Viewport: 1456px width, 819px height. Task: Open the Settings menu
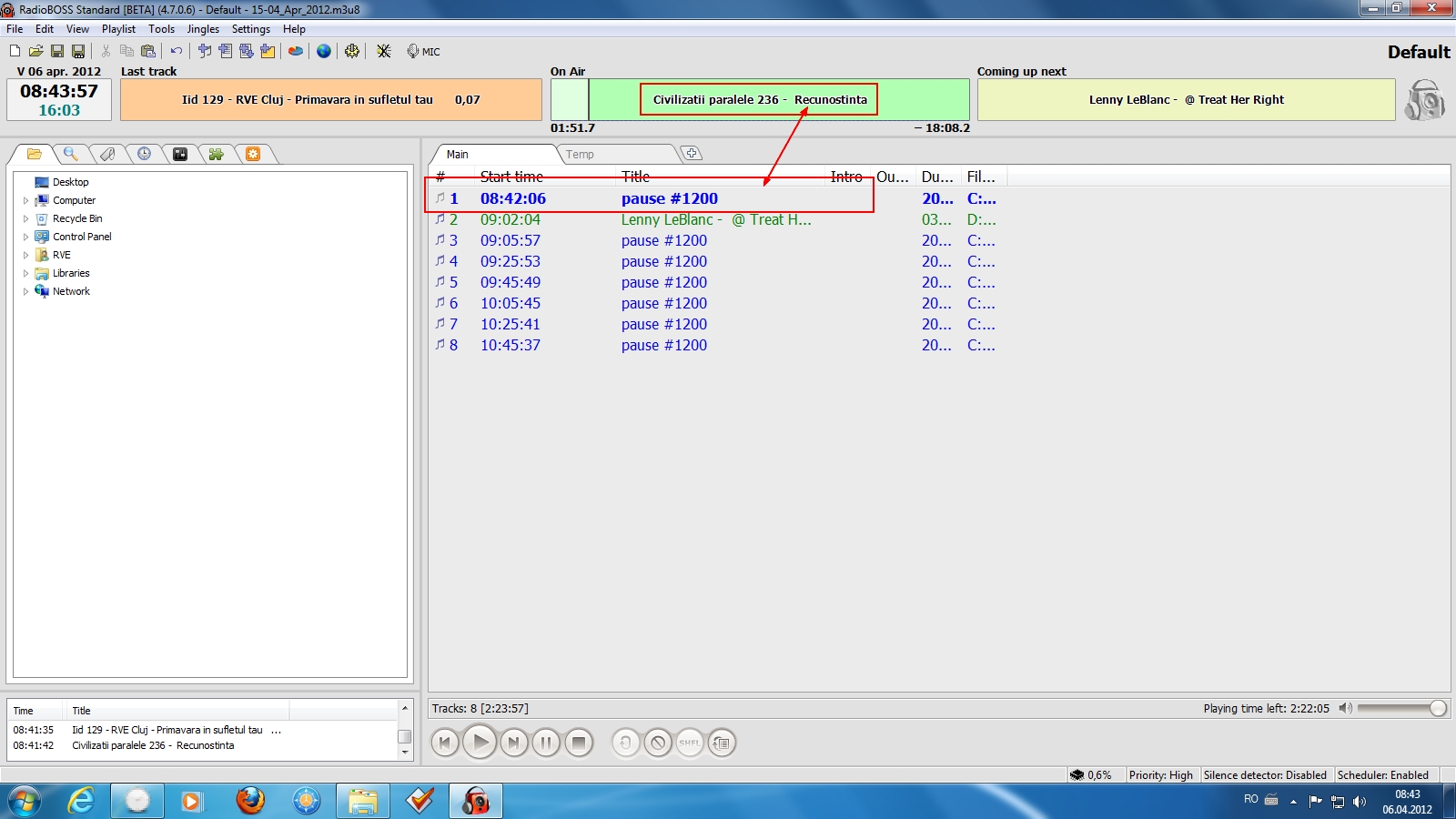click(x=250, y=29)
